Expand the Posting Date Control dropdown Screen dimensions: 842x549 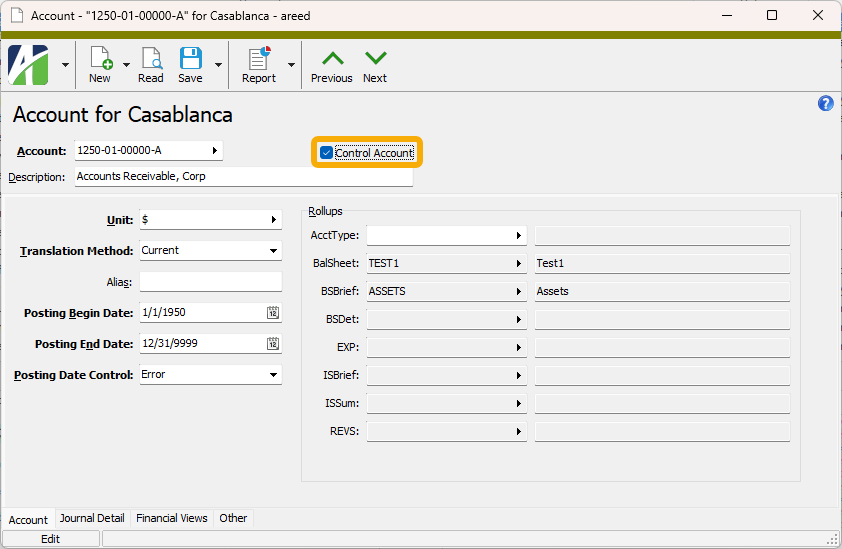pos(274,375)
